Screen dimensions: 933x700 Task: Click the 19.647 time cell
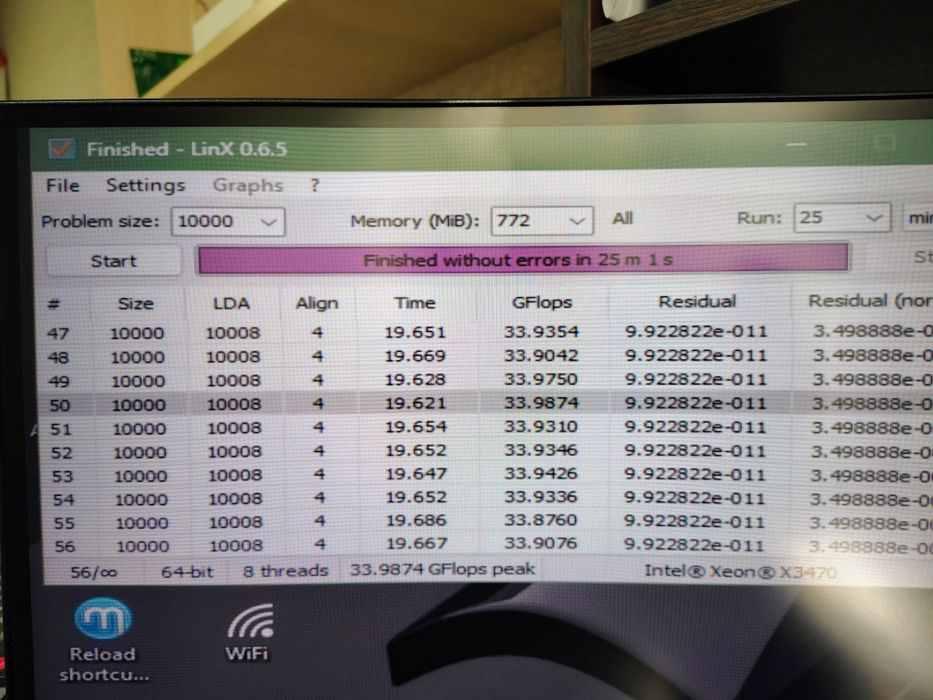pos(415,474)
